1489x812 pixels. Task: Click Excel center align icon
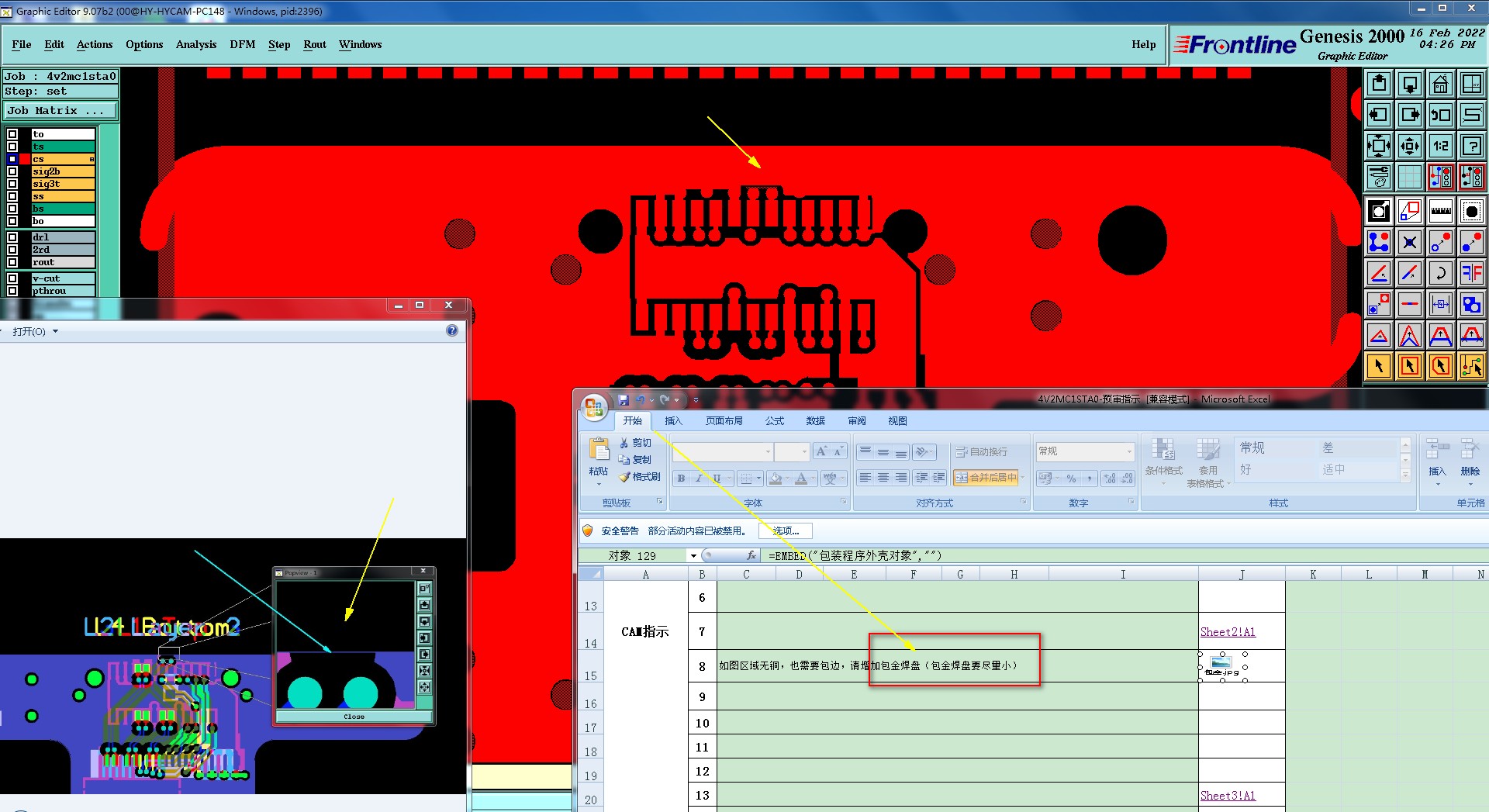[883, 479]
